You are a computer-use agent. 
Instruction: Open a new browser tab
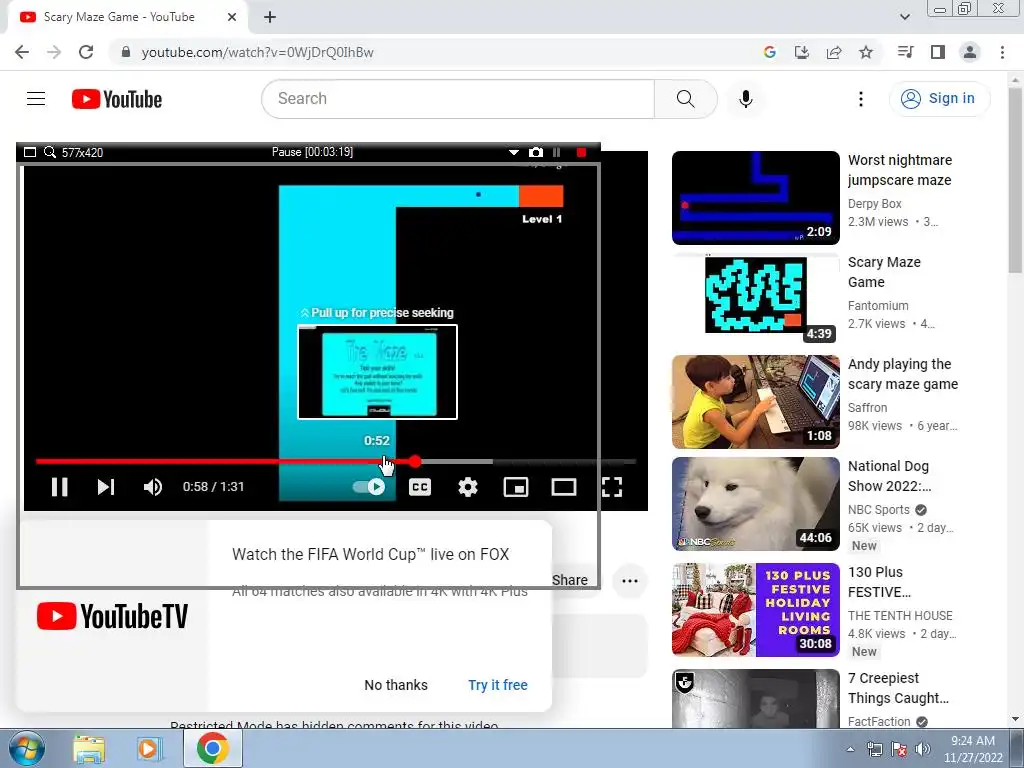click(270, 18)
